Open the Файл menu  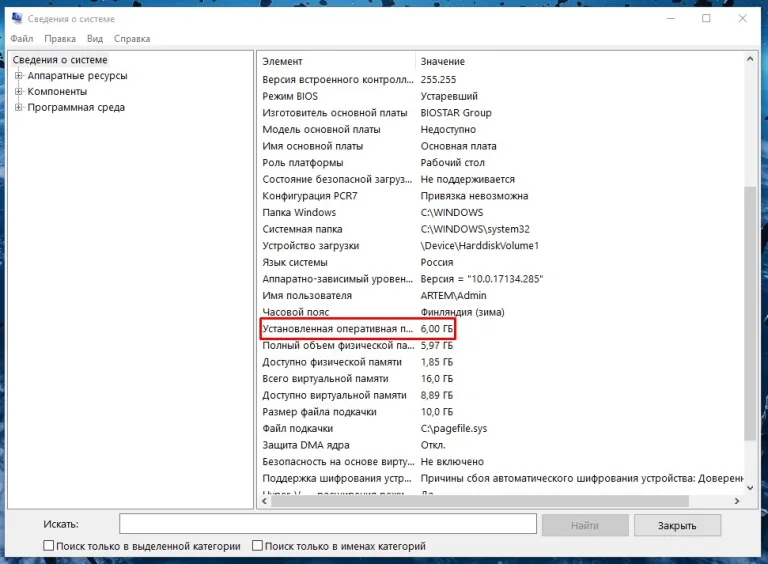click(x=22, y=39)
